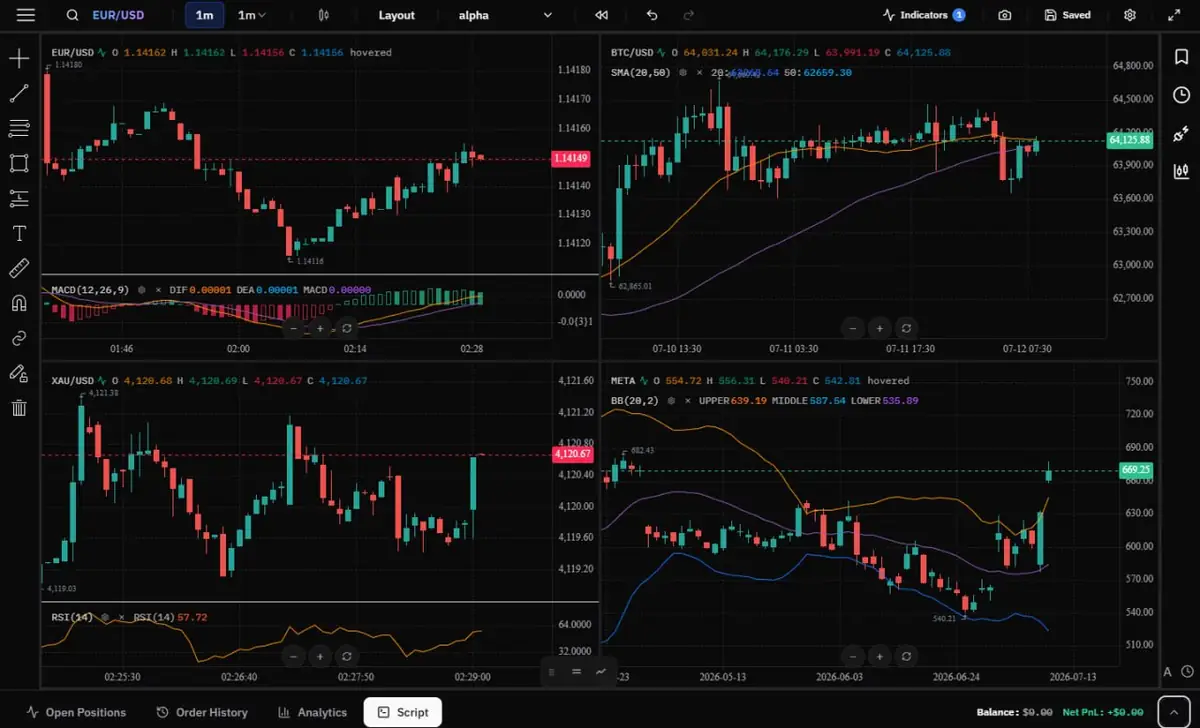
Task: Select the rectangle shape drawing tool
Action: click(x=18, y=163)
